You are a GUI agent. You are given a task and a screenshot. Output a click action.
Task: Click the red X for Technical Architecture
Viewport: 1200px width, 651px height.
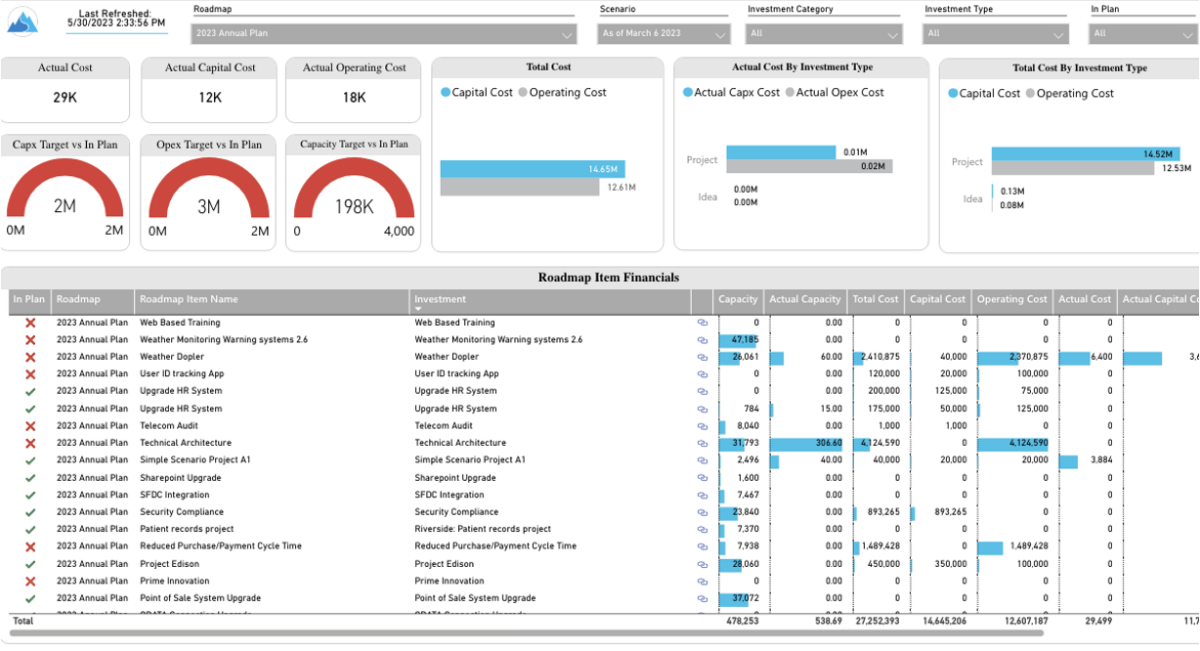coord(28,442)
